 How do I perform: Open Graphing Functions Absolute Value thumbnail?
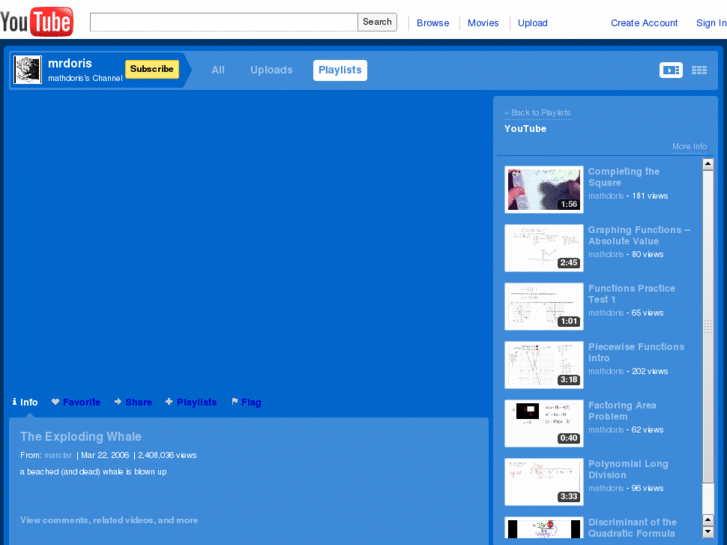(x=544, y=248)
